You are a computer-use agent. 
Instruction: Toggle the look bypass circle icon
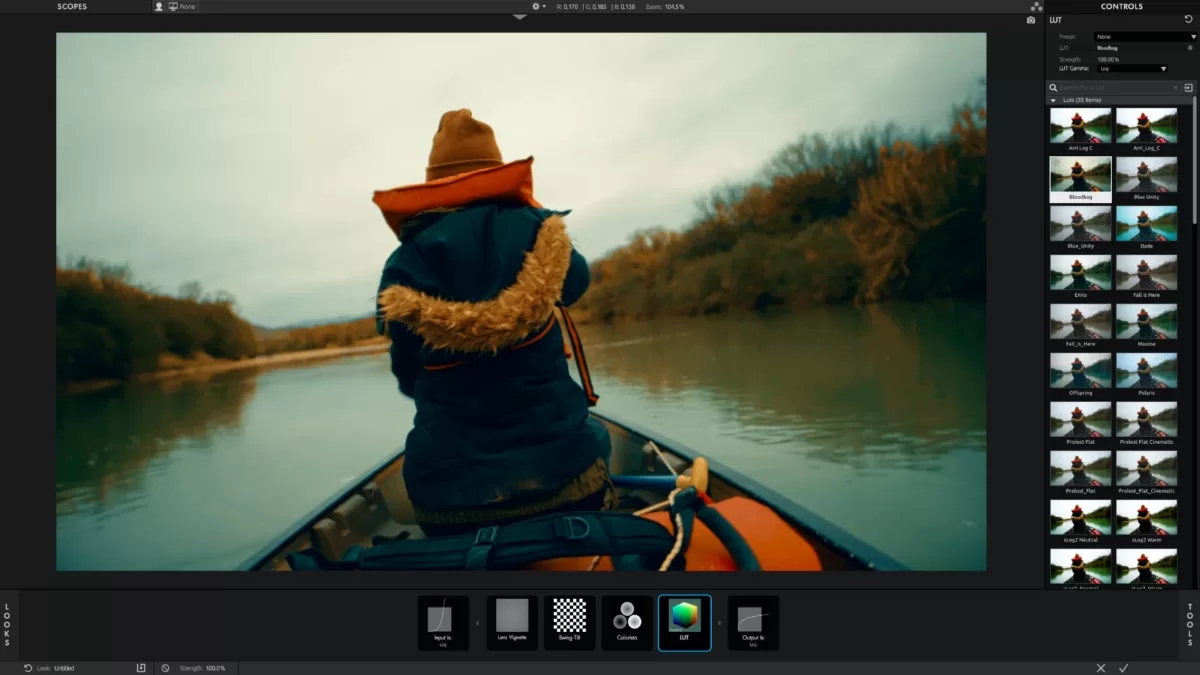[165, 667]
